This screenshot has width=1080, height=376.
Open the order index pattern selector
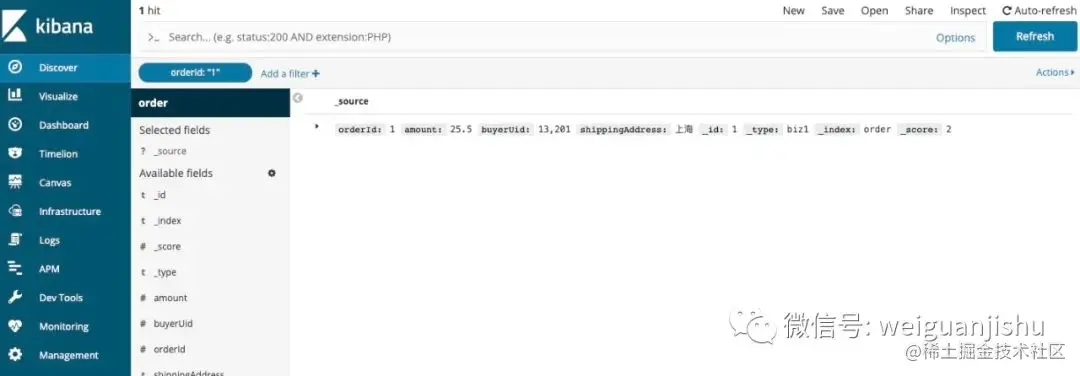point(210,103)
